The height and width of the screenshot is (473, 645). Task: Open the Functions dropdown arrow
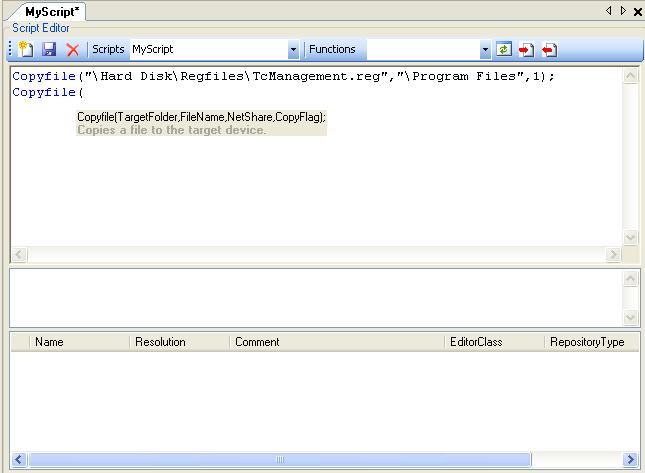[x=485, y=50]
